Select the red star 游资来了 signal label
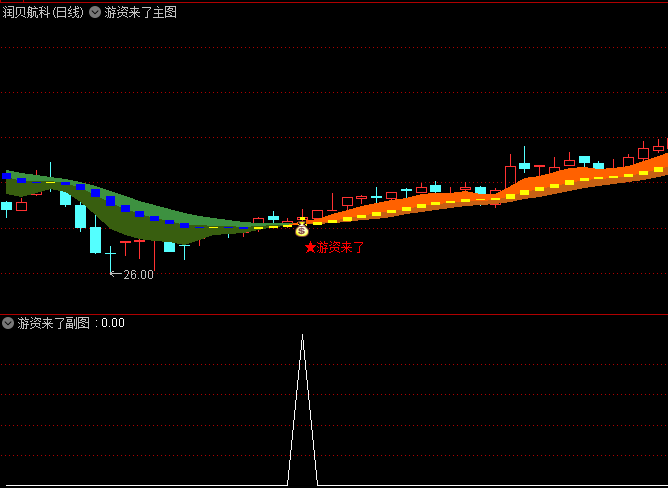The width and height of the screenshot is (668, 488). 334,247
